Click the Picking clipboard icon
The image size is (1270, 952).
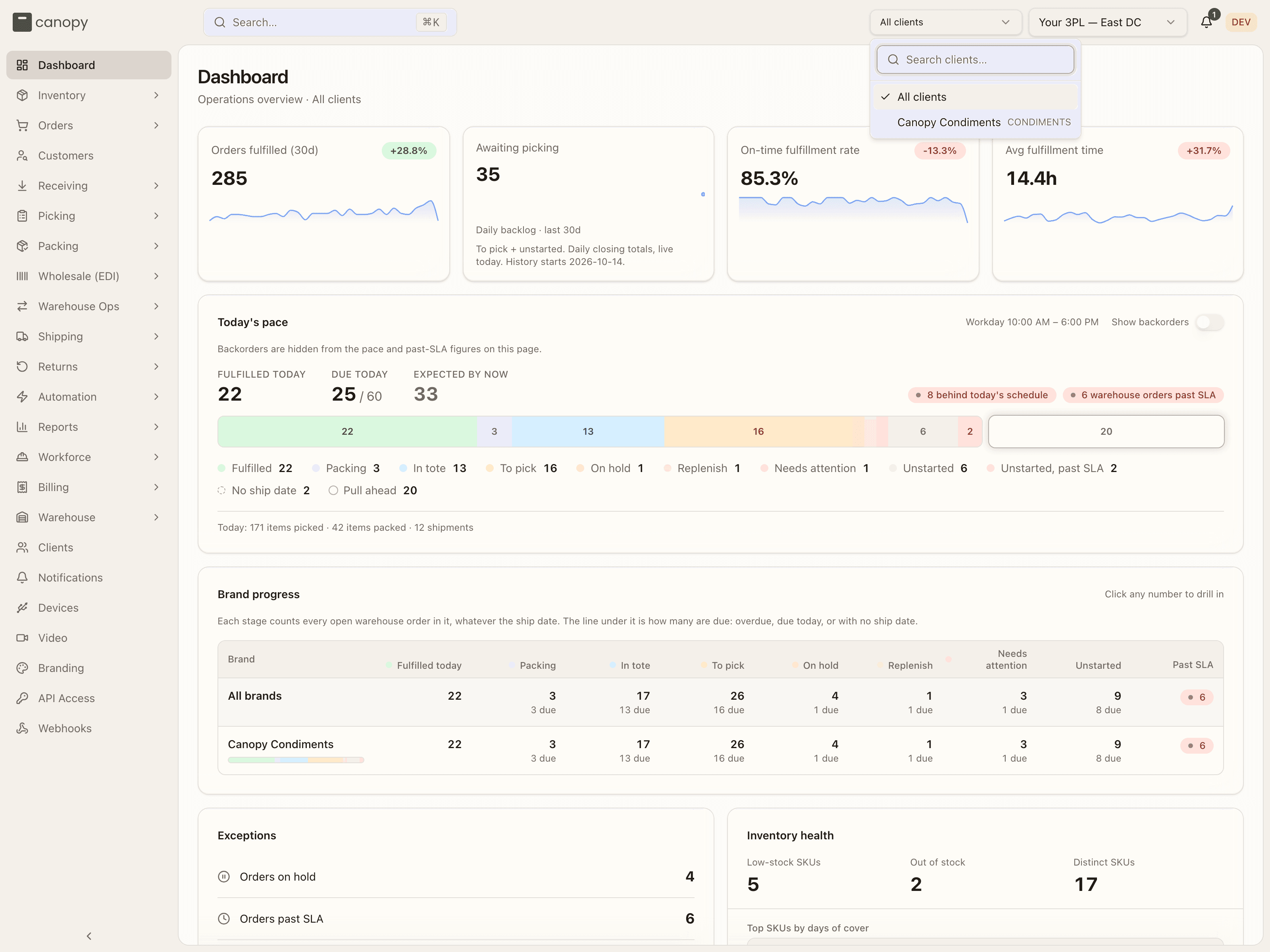tap(22, 216)
